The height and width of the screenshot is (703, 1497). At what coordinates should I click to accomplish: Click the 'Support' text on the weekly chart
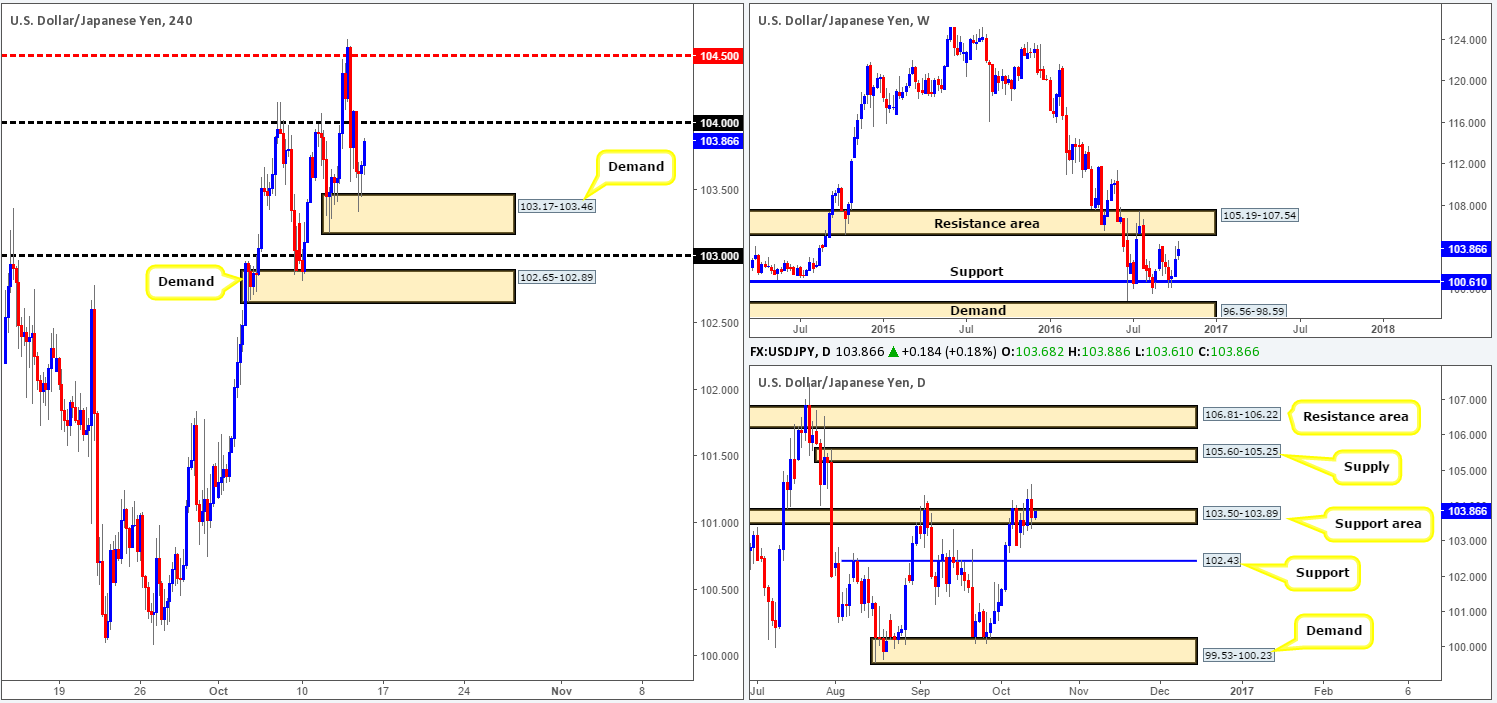pos(977,272)
